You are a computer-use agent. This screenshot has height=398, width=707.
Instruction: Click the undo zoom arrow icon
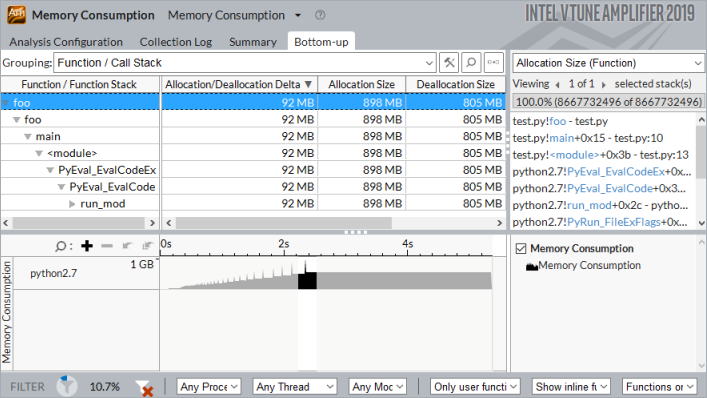click(127, 246)
